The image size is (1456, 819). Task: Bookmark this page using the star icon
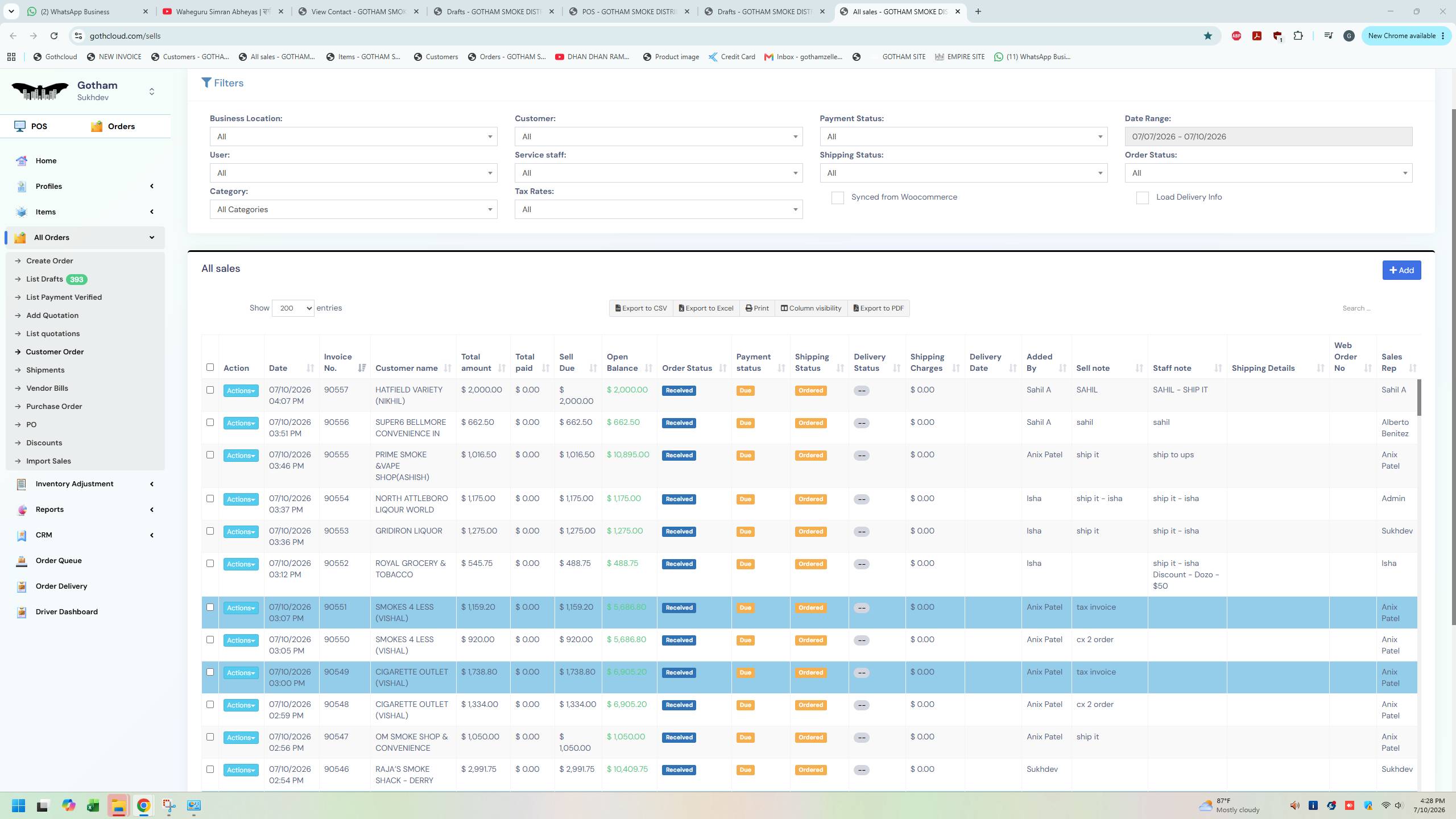click(1207, 36)
